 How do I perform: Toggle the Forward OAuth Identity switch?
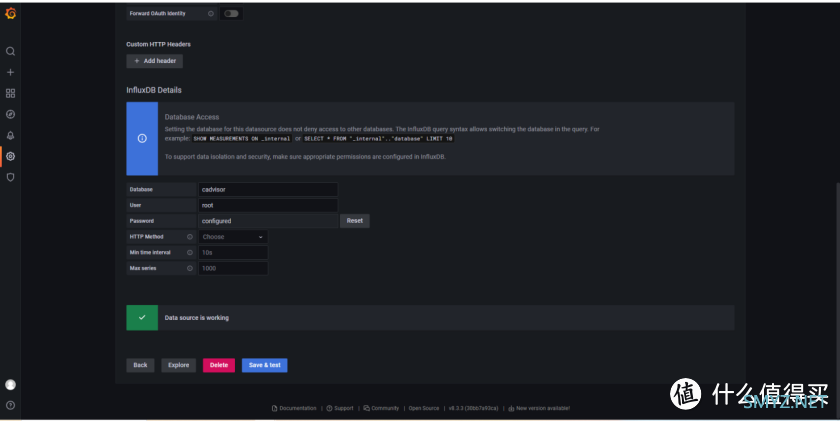231,13
